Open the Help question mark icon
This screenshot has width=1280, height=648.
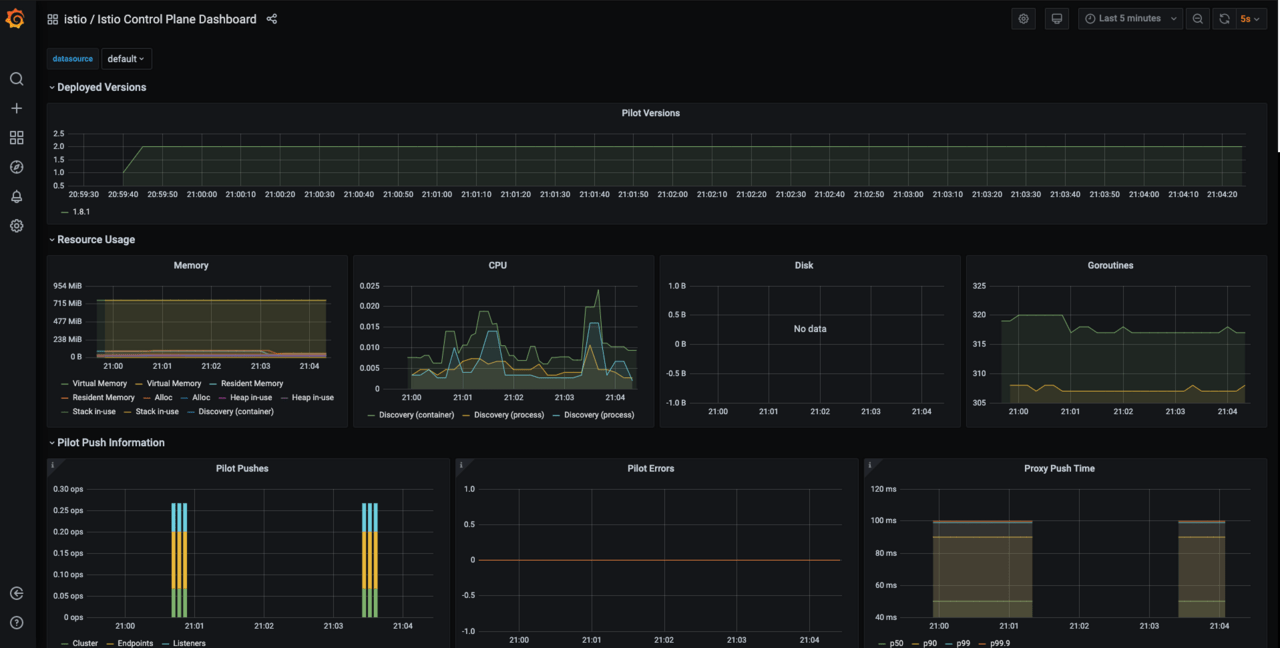[16, 623]
